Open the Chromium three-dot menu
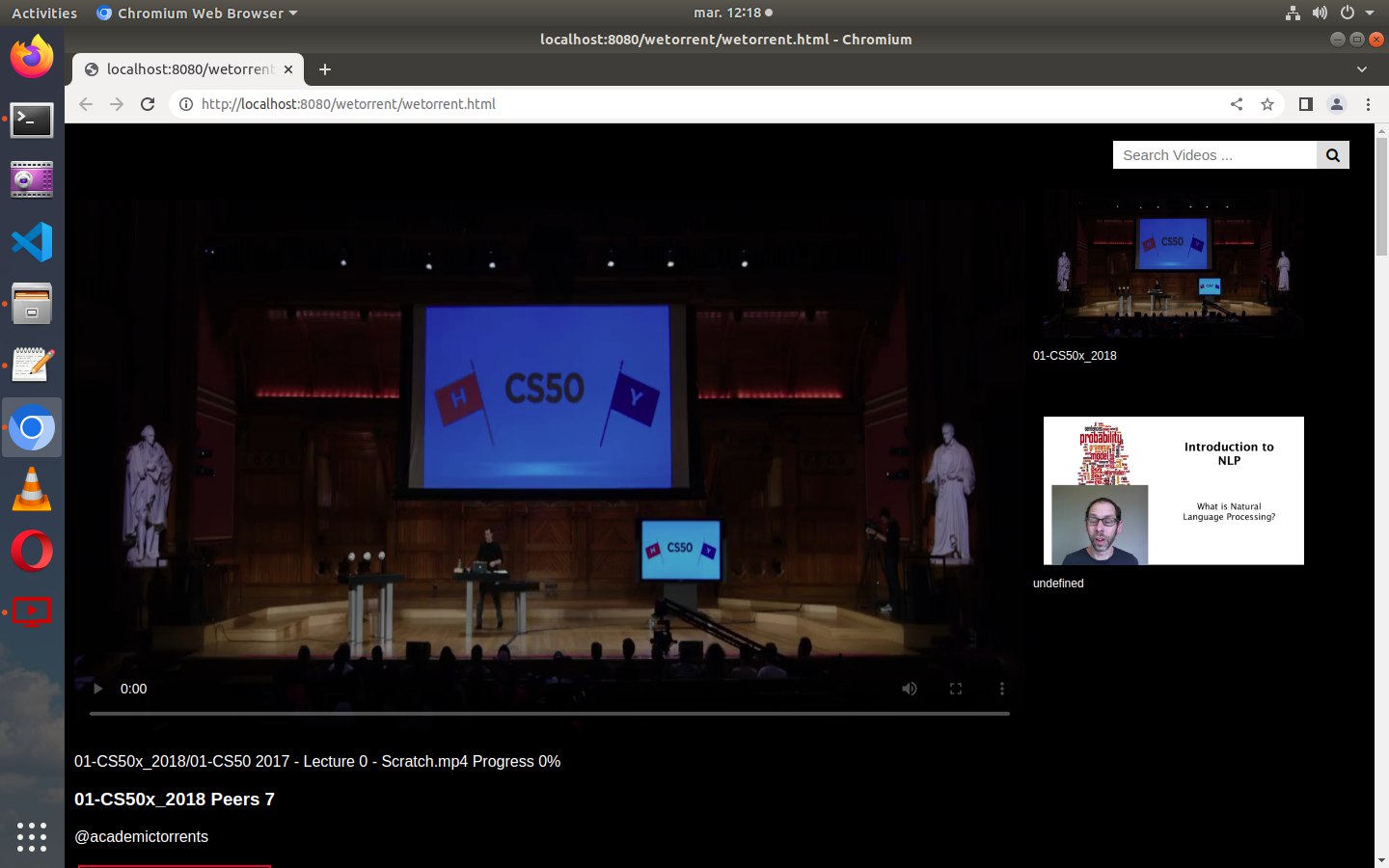 point(1368,104)
